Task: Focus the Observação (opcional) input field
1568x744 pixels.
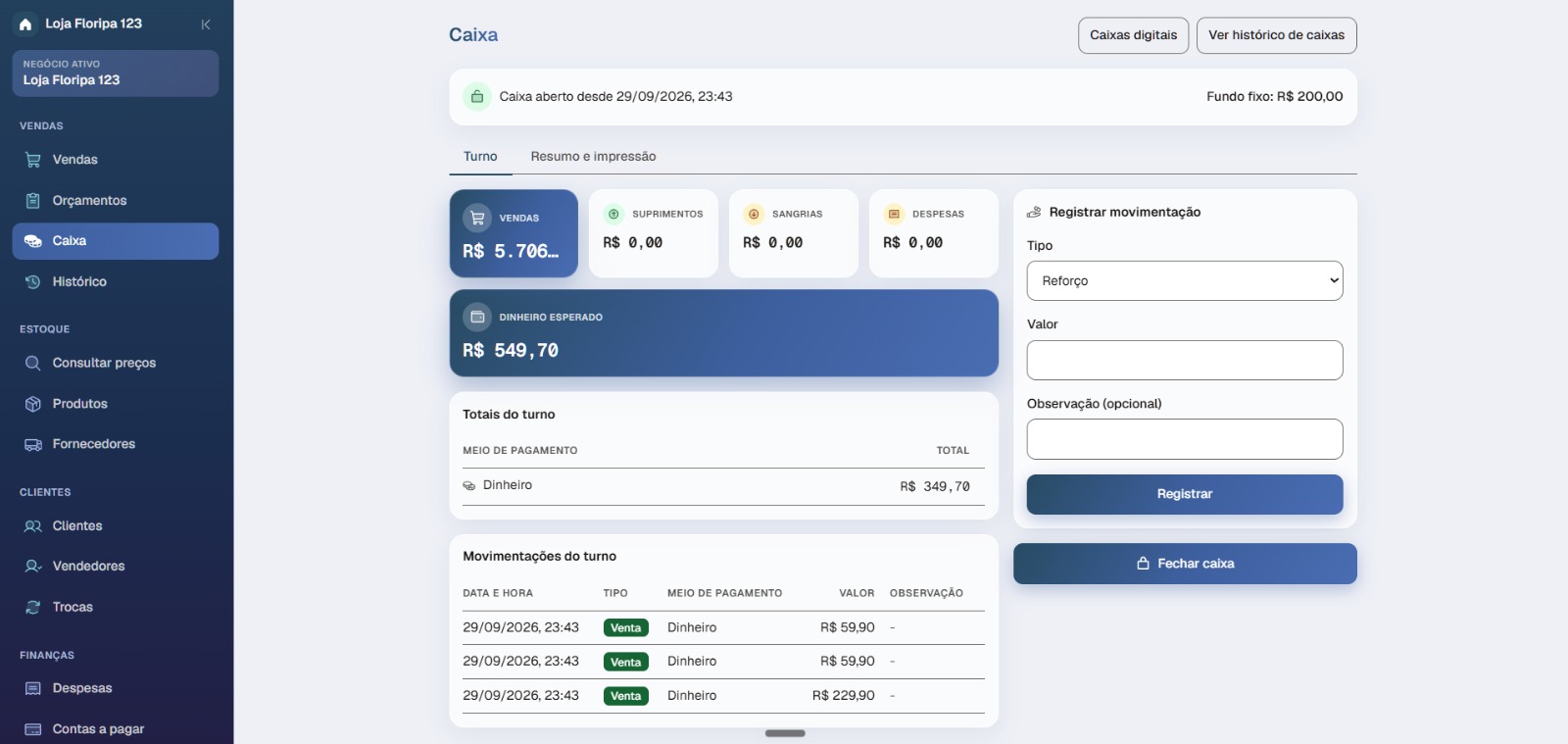Action: [1185, 439]
